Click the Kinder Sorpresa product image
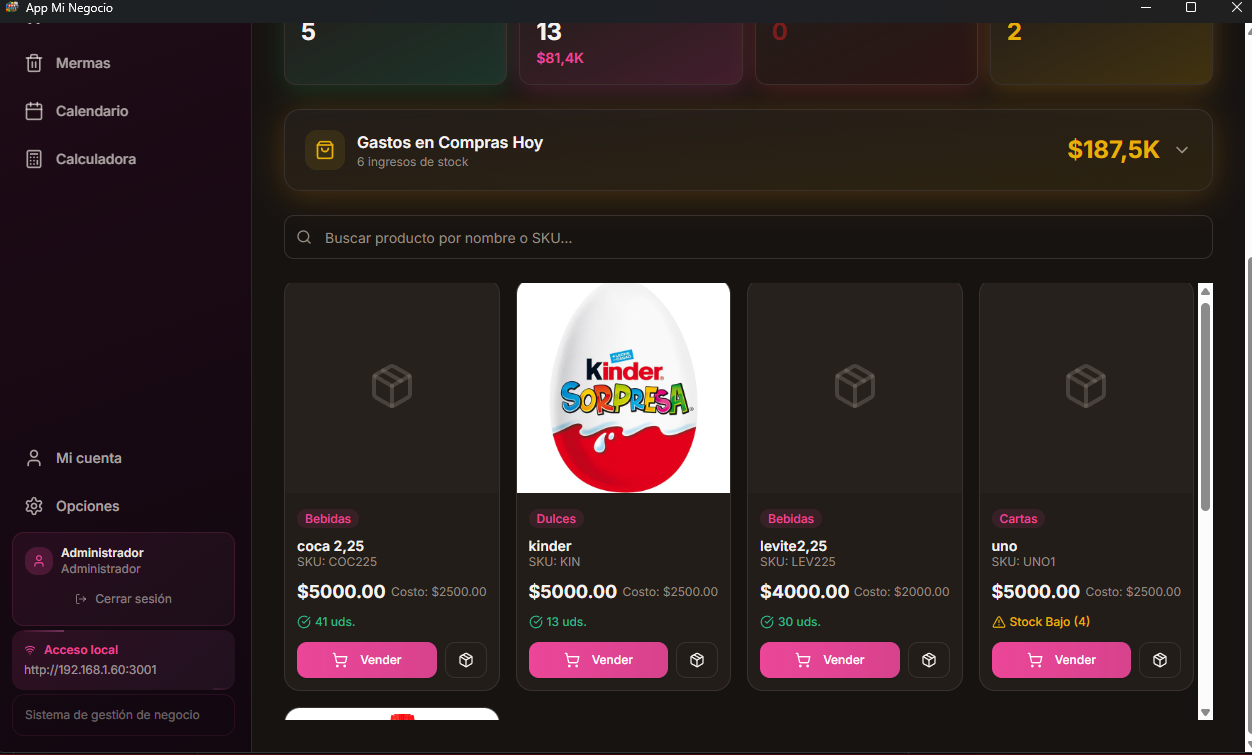 coord(623,388)
